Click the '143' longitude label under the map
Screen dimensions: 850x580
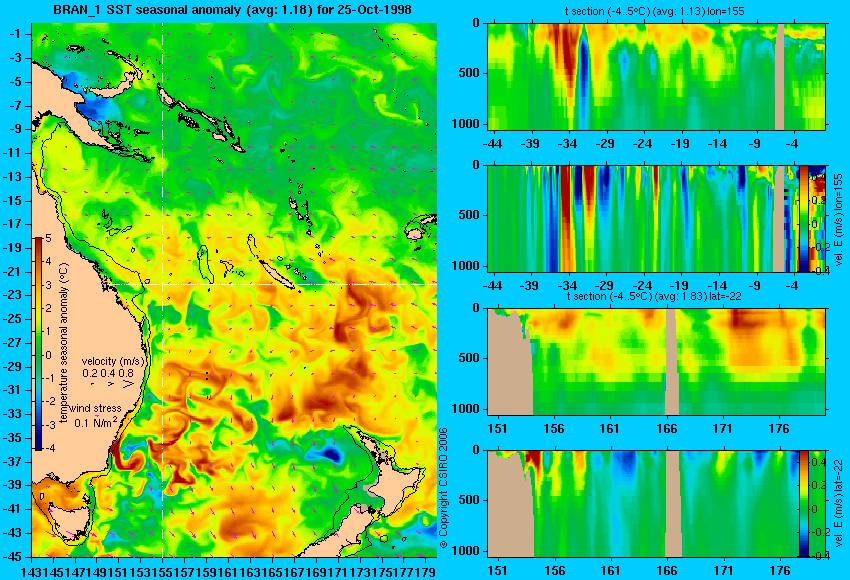coord(30,571)
